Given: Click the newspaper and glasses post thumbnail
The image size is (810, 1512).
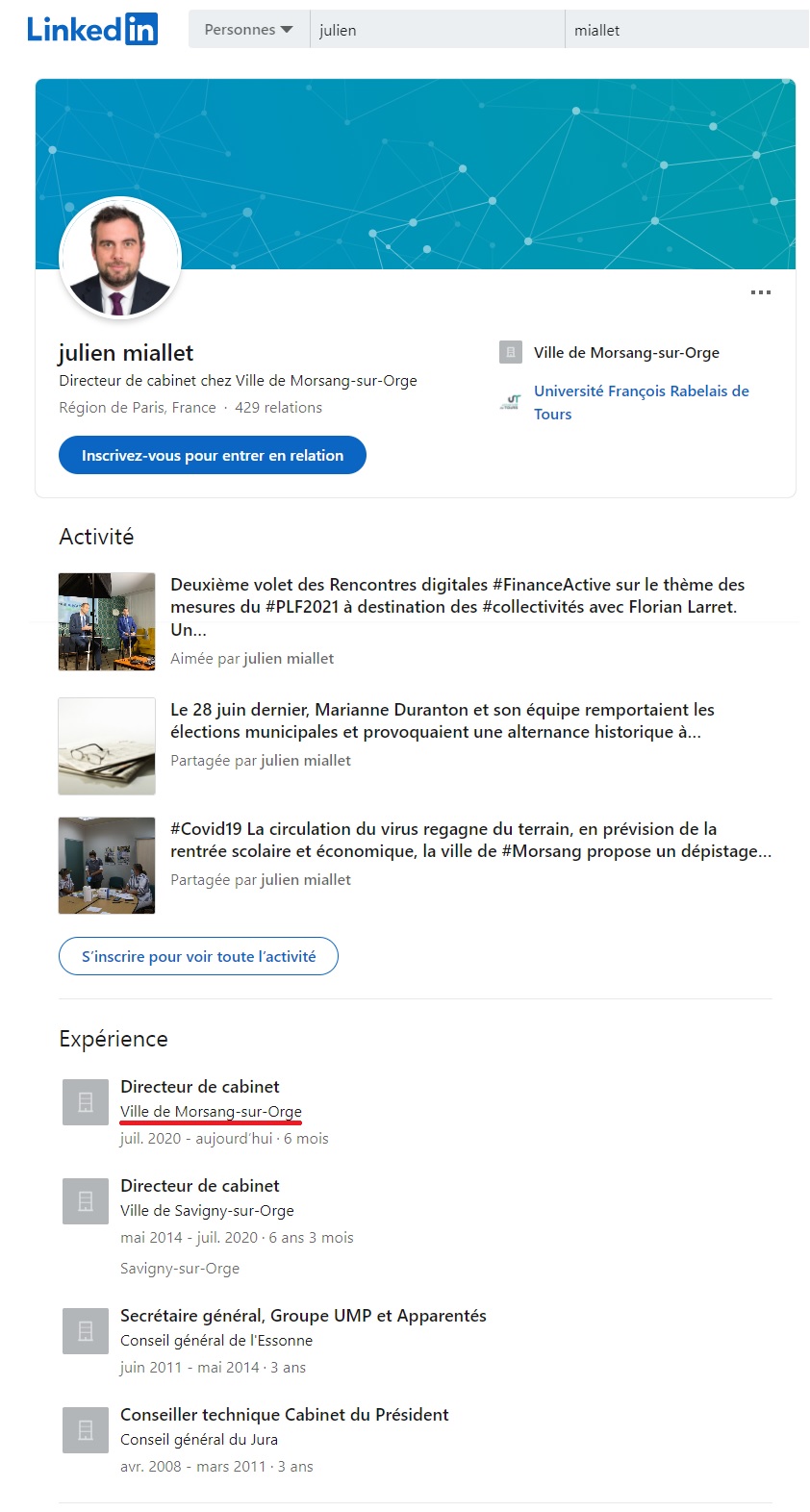Looking at the screenshot, I should click(x=107, y=746).
